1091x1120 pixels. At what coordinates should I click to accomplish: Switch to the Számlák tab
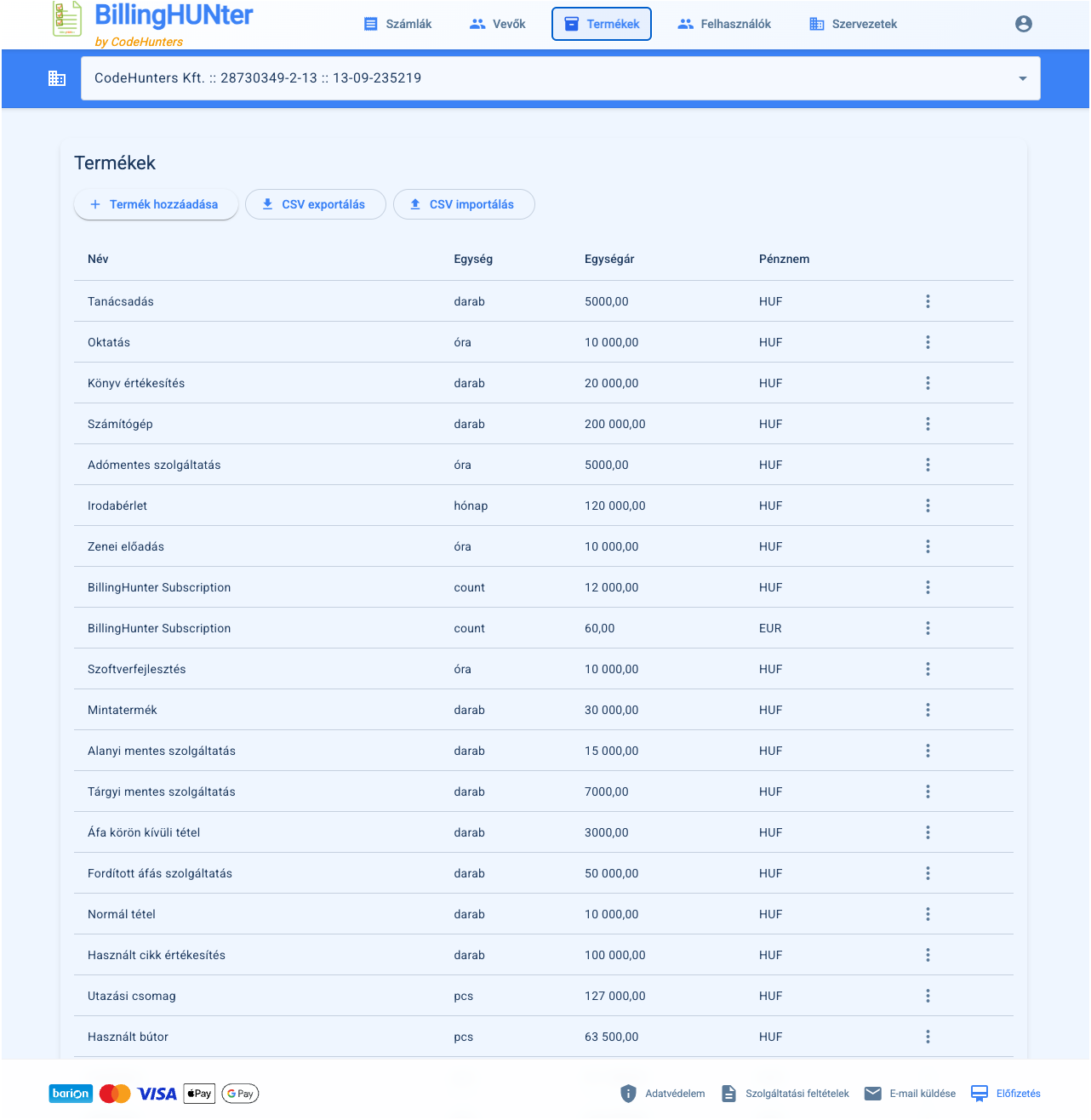pos(397,24)
